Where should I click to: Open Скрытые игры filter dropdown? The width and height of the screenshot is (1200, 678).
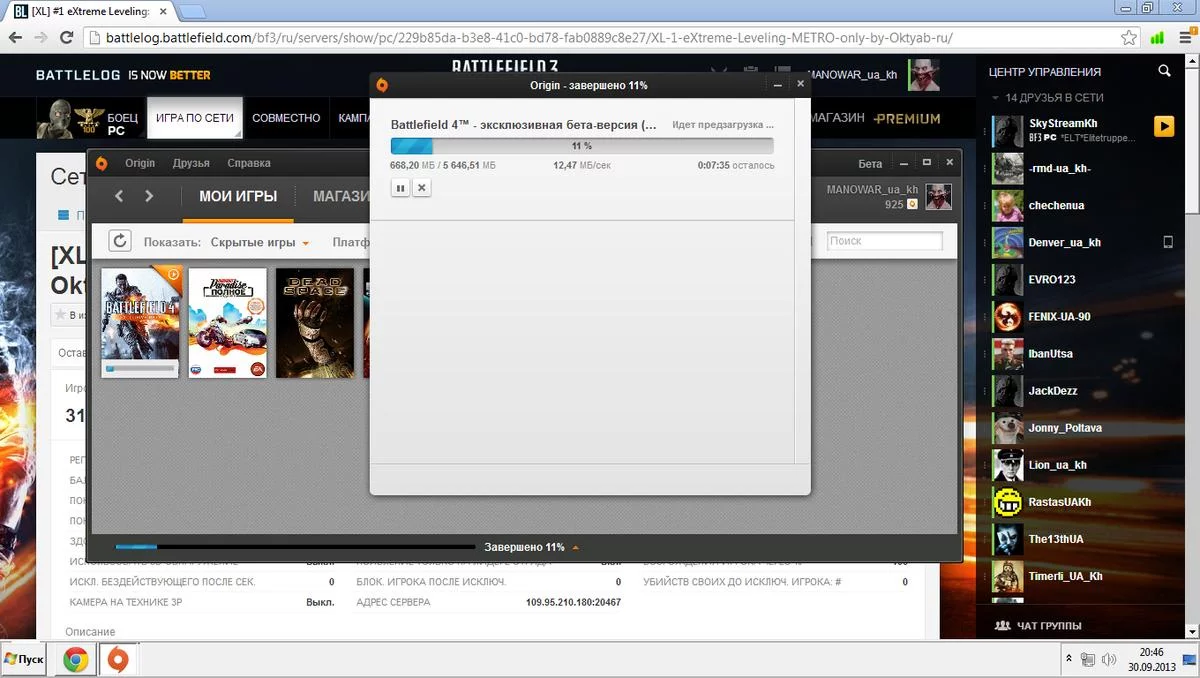[x=259, y=242]
